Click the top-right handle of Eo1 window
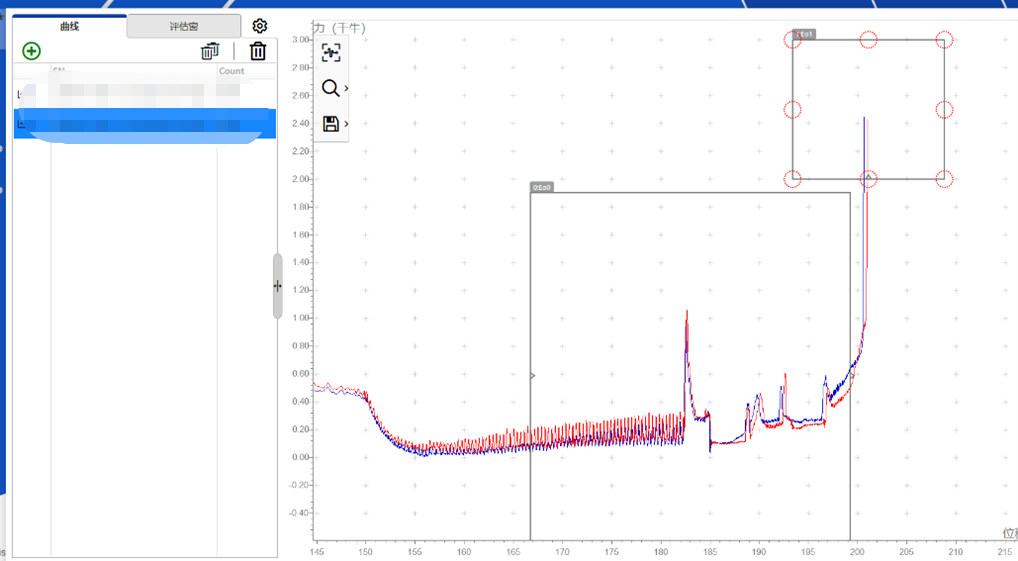 pos(944,40)
